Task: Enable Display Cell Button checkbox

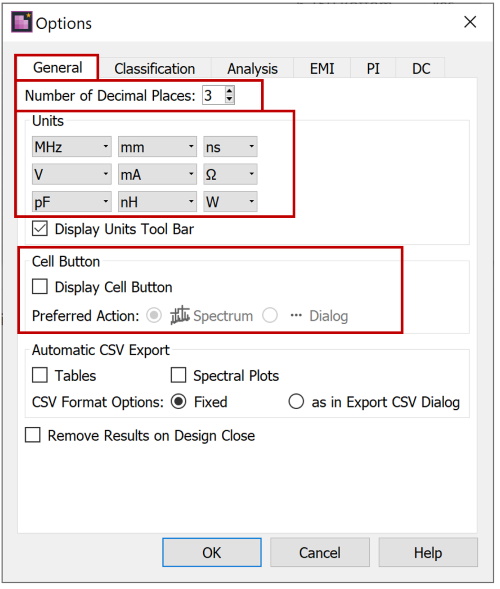Action: 40,288
